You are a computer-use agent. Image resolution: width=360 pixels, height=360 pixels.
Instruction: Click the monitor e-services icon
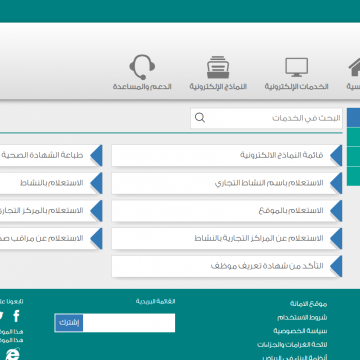(296, 67)
